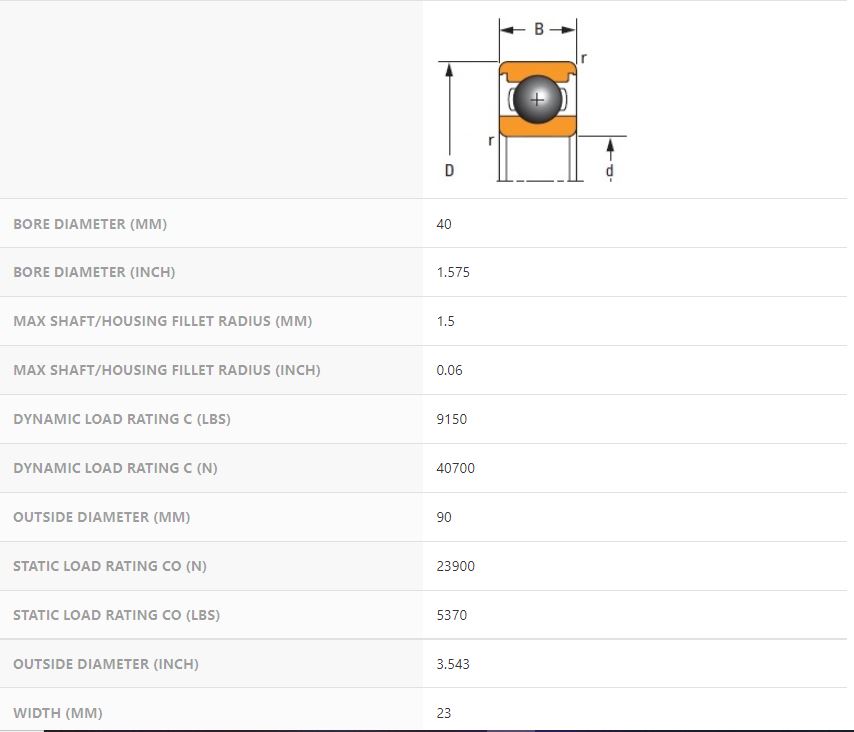Click the outside diameter value 90

tap(444, 517)
